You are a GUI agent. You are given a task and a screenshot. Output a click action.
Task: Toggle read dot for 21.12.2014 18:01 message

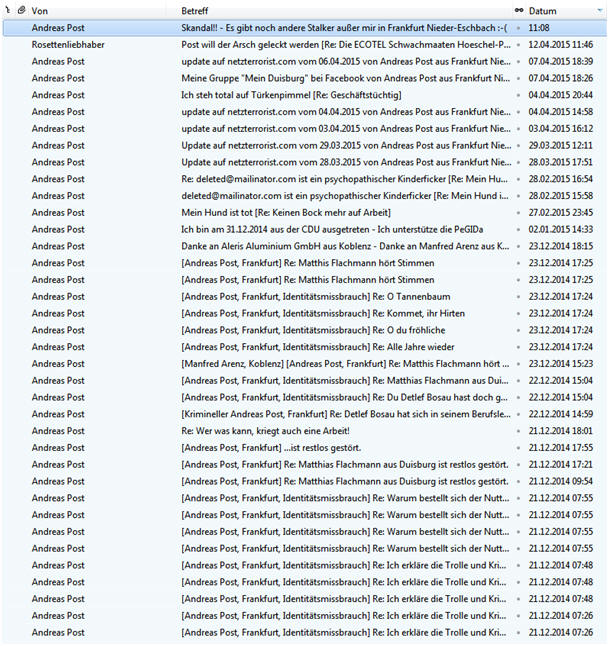tap(518, 431)
